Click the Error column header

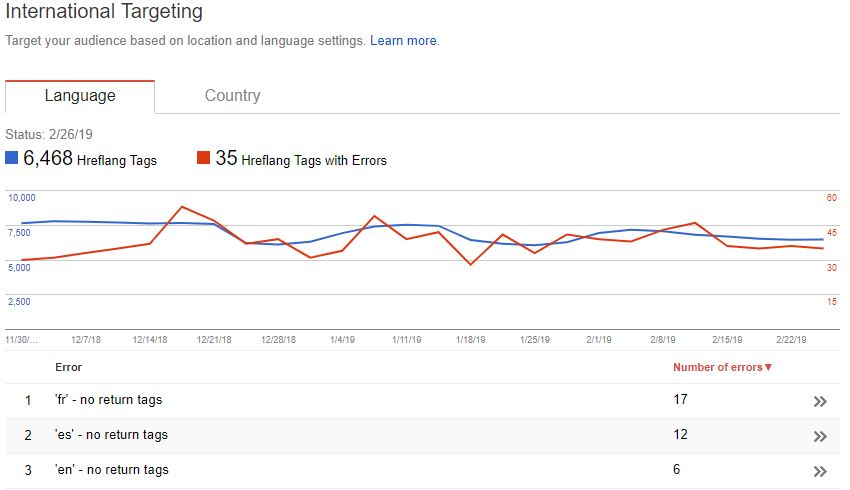[x=68, y=367]
